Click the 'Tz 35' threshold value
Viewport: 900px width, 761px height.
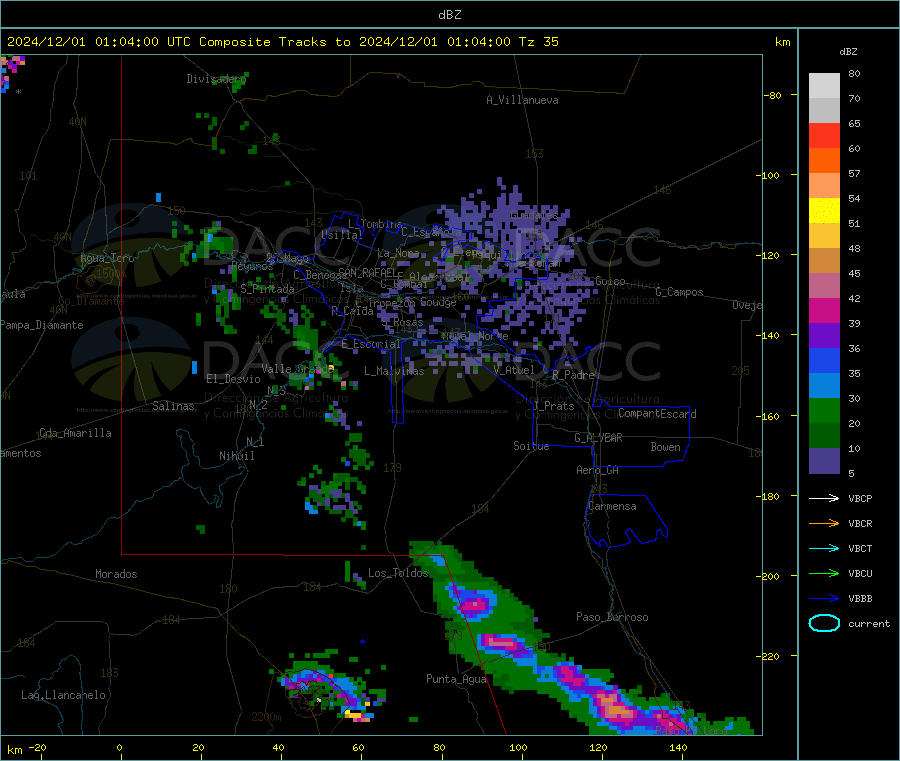(538, 42)
